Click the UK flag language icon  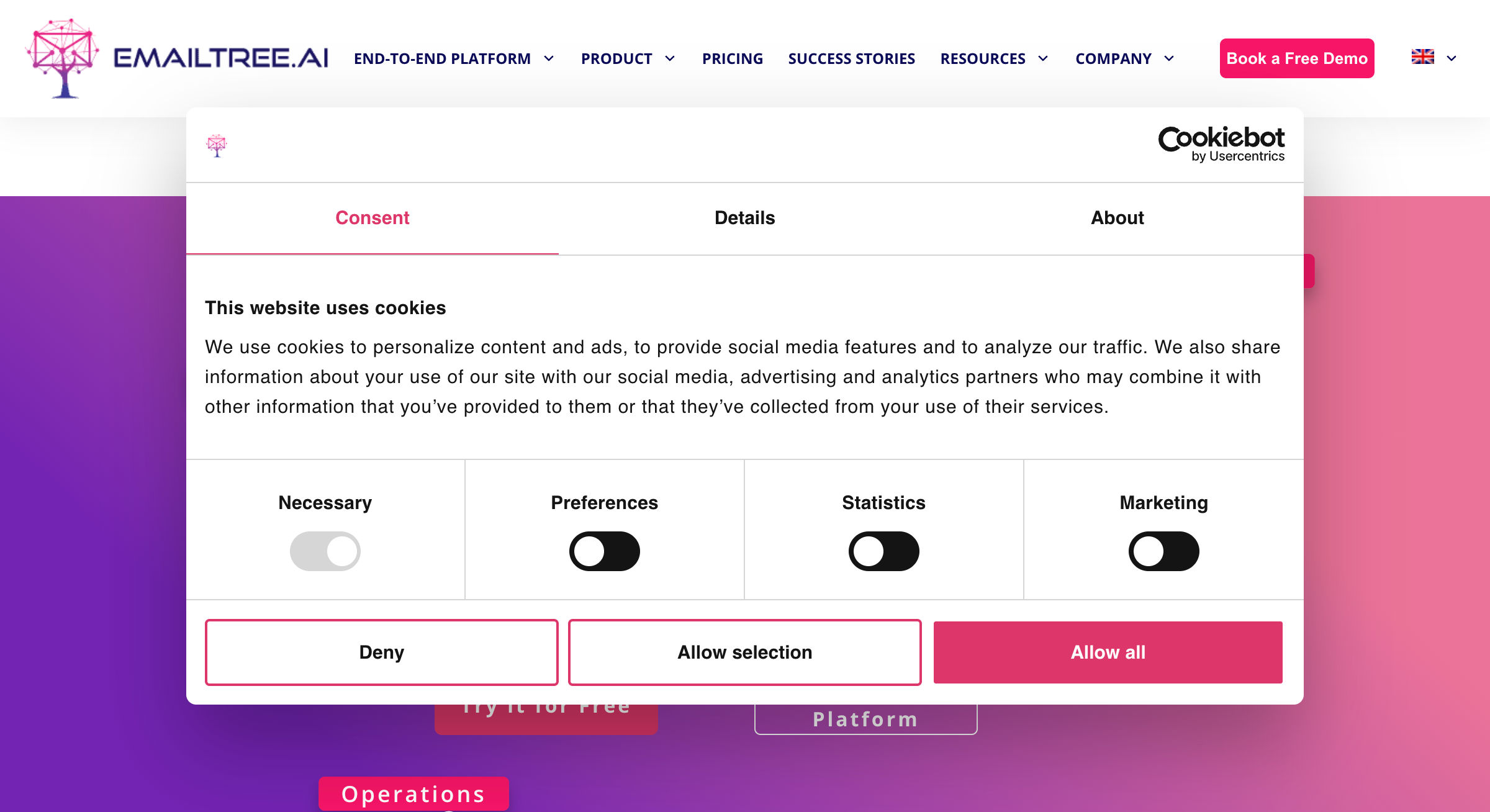coord(1422,56)
